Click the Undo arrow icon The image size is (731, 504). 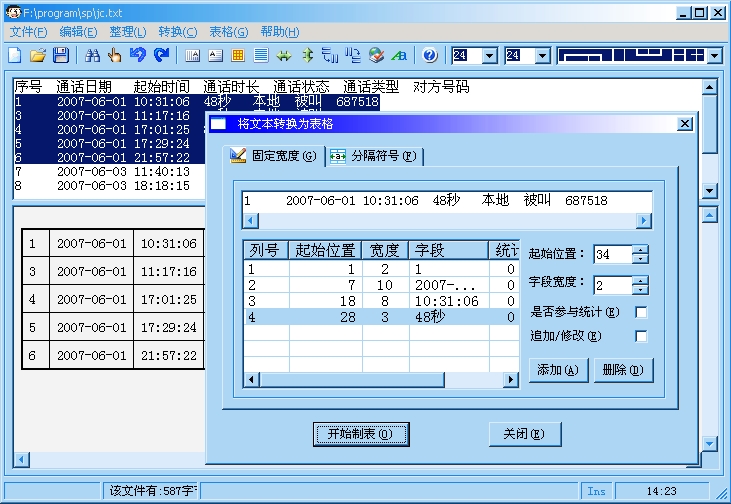click(138, 55)
